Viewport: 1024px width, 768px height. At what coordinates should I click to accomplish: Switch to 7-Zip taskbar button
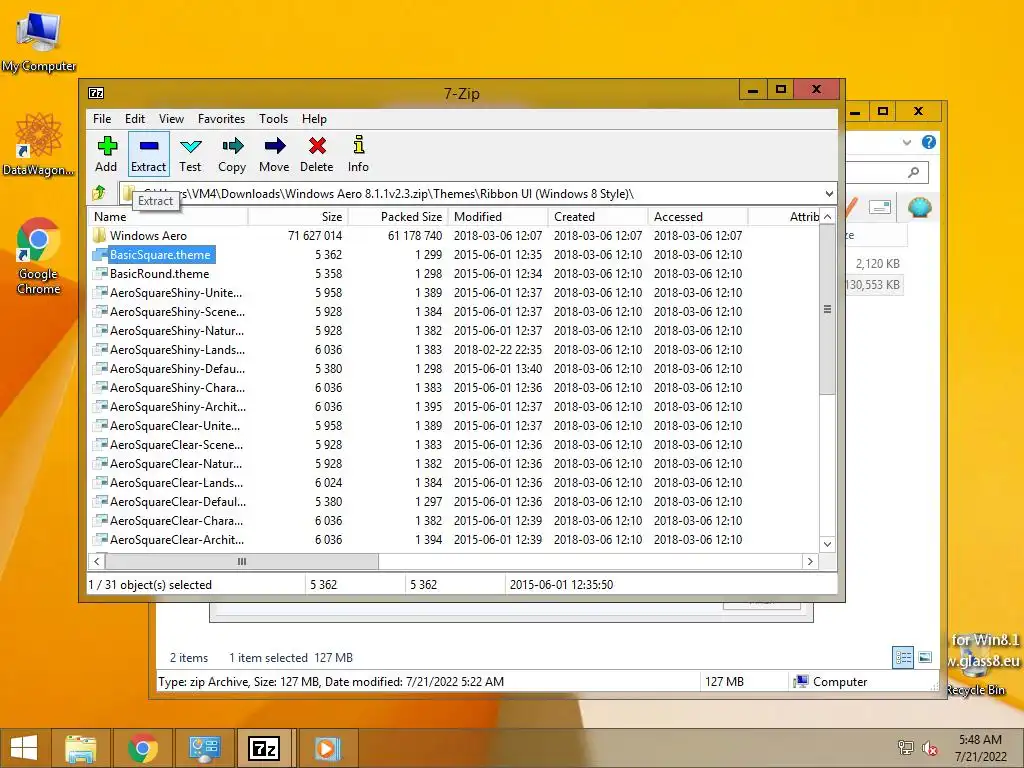(x=264, y=748)
